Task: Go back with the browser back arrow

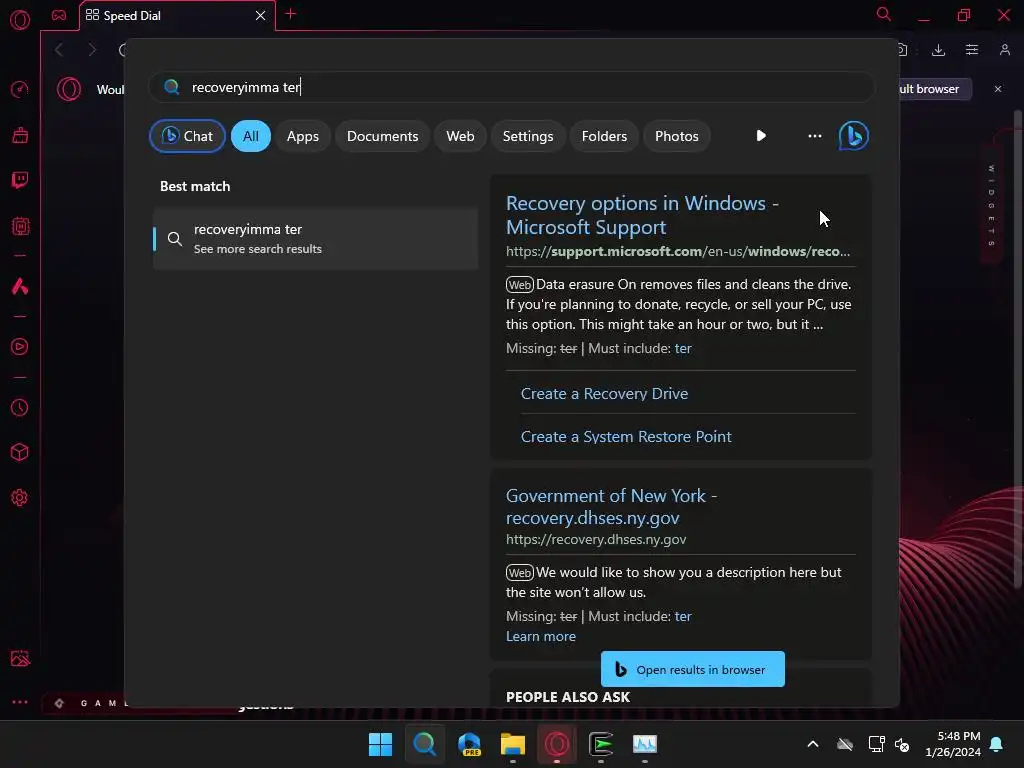Action: pos(59,50)
